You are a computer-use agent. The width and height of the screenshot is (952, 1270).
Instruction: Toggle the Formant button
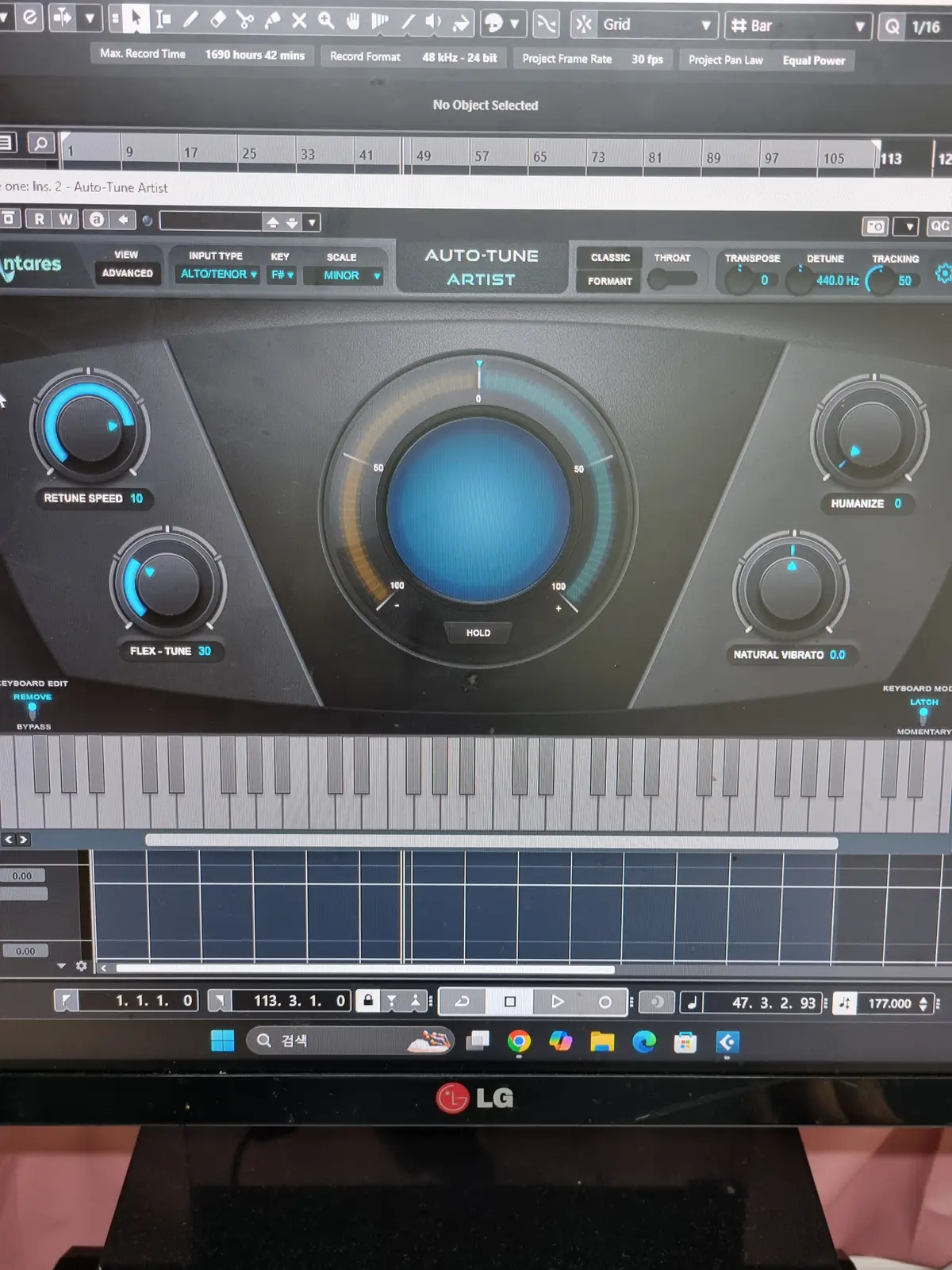(x=610, y=281)
